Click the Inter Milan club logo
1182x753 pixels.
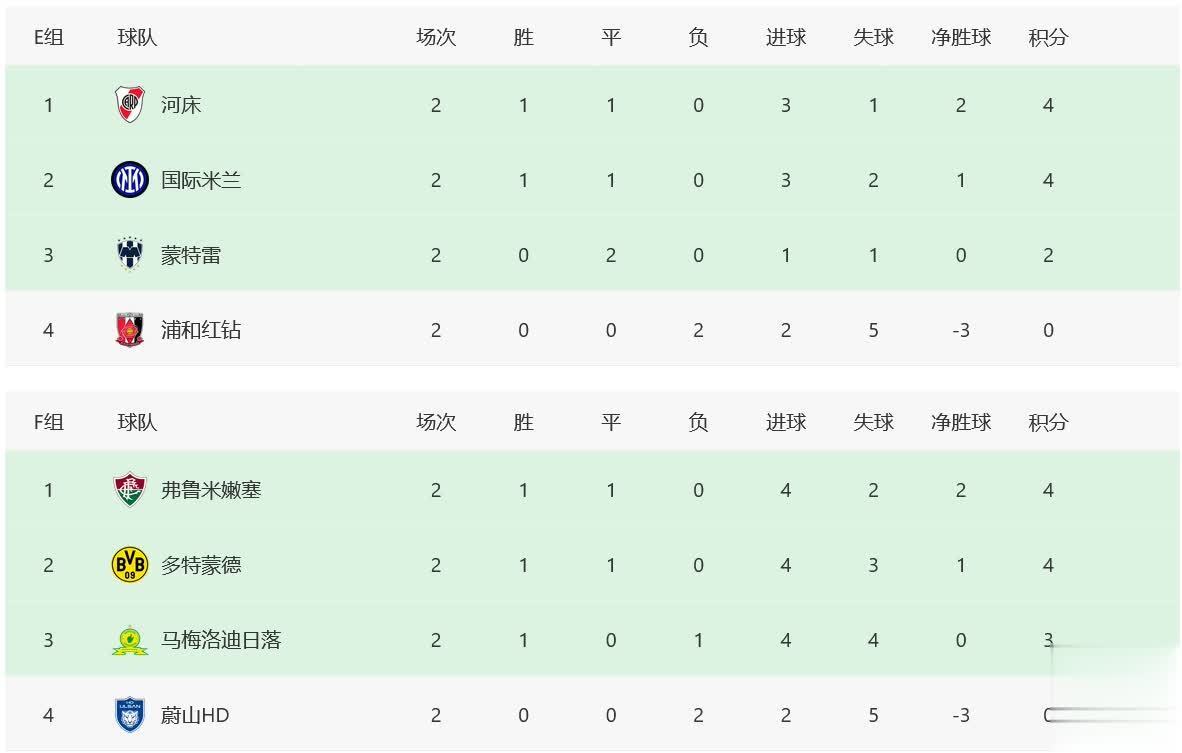129,180
